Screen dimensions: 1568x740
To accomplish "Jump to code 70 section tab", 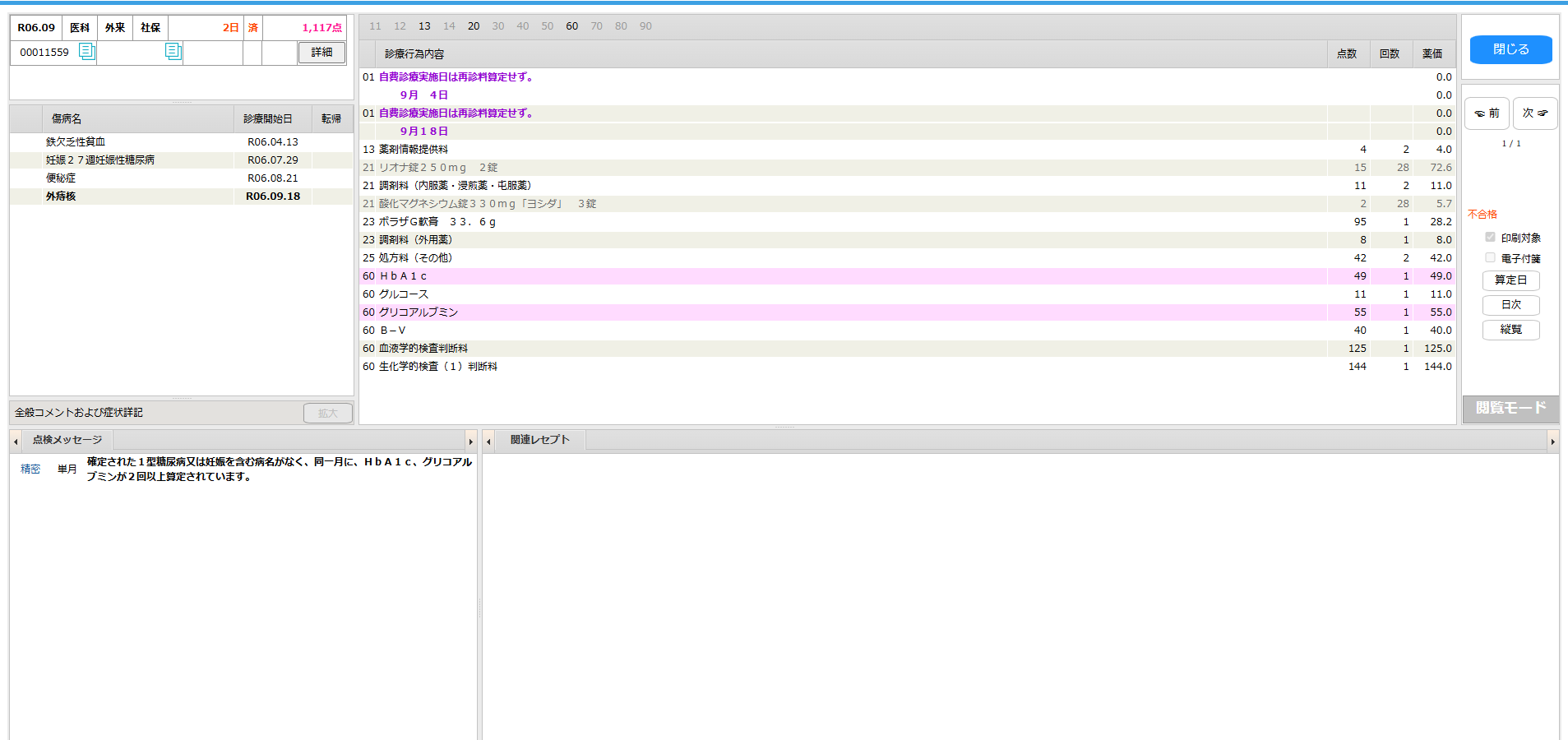I will pos(597,26).
